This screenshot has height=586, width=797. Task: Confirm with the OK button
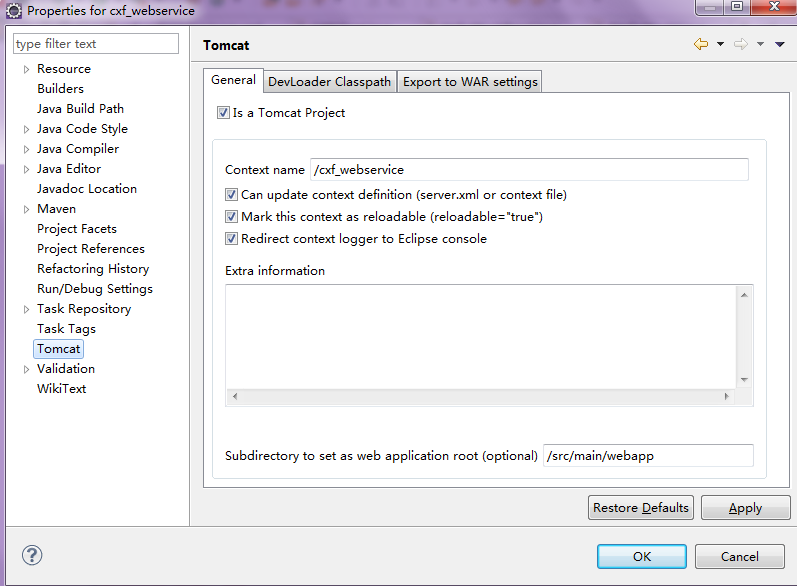coord(641,557)
